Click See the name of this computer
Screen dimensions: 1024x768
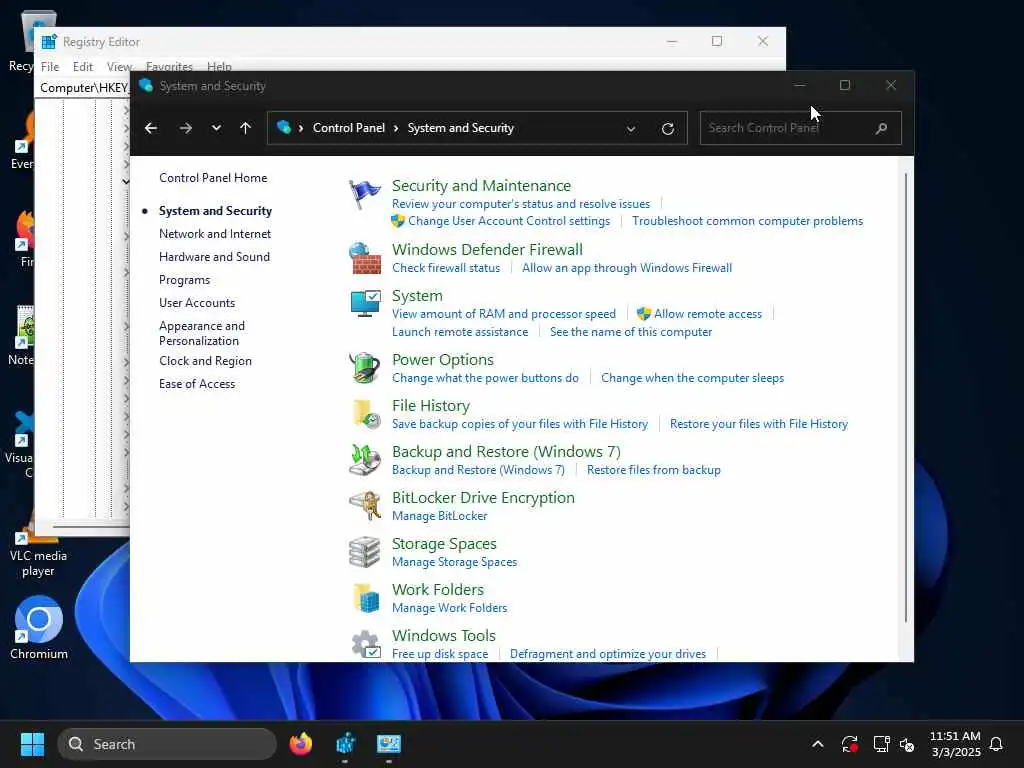tap(631, 332)
